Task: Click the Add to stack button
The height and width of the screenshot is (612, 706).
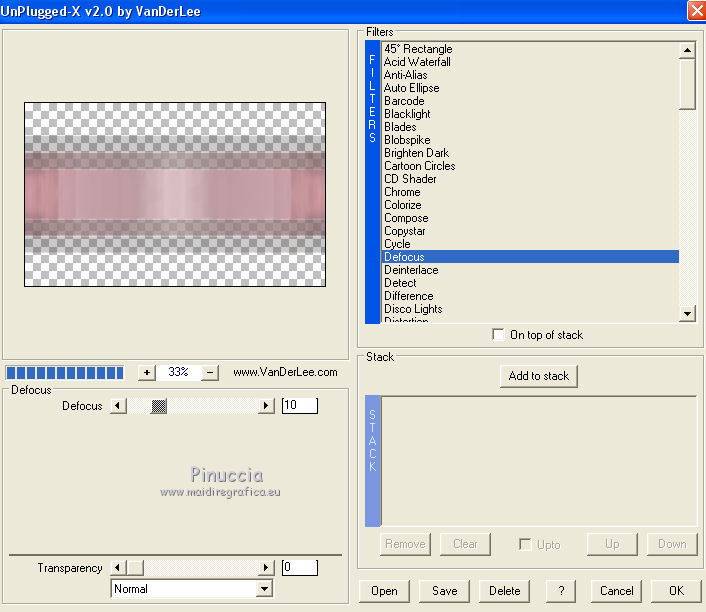Action: 539,376
